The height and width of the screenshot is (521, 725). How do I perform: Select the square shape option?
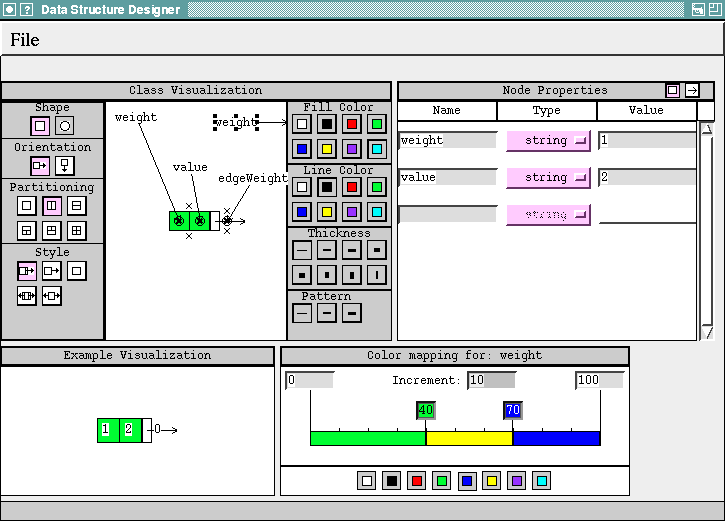[x=40, y=126]
